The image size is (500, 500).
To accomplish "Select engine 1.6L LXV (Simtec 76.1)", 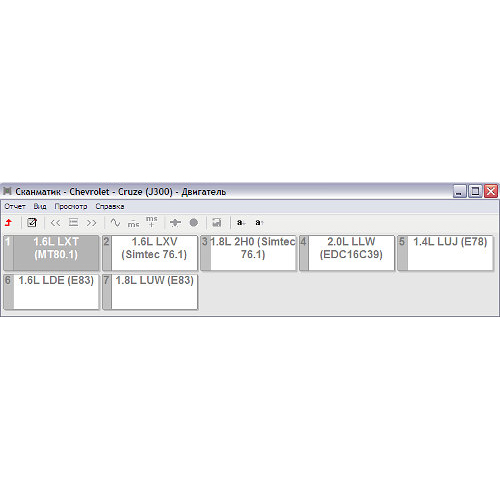I will pos(150,253).
